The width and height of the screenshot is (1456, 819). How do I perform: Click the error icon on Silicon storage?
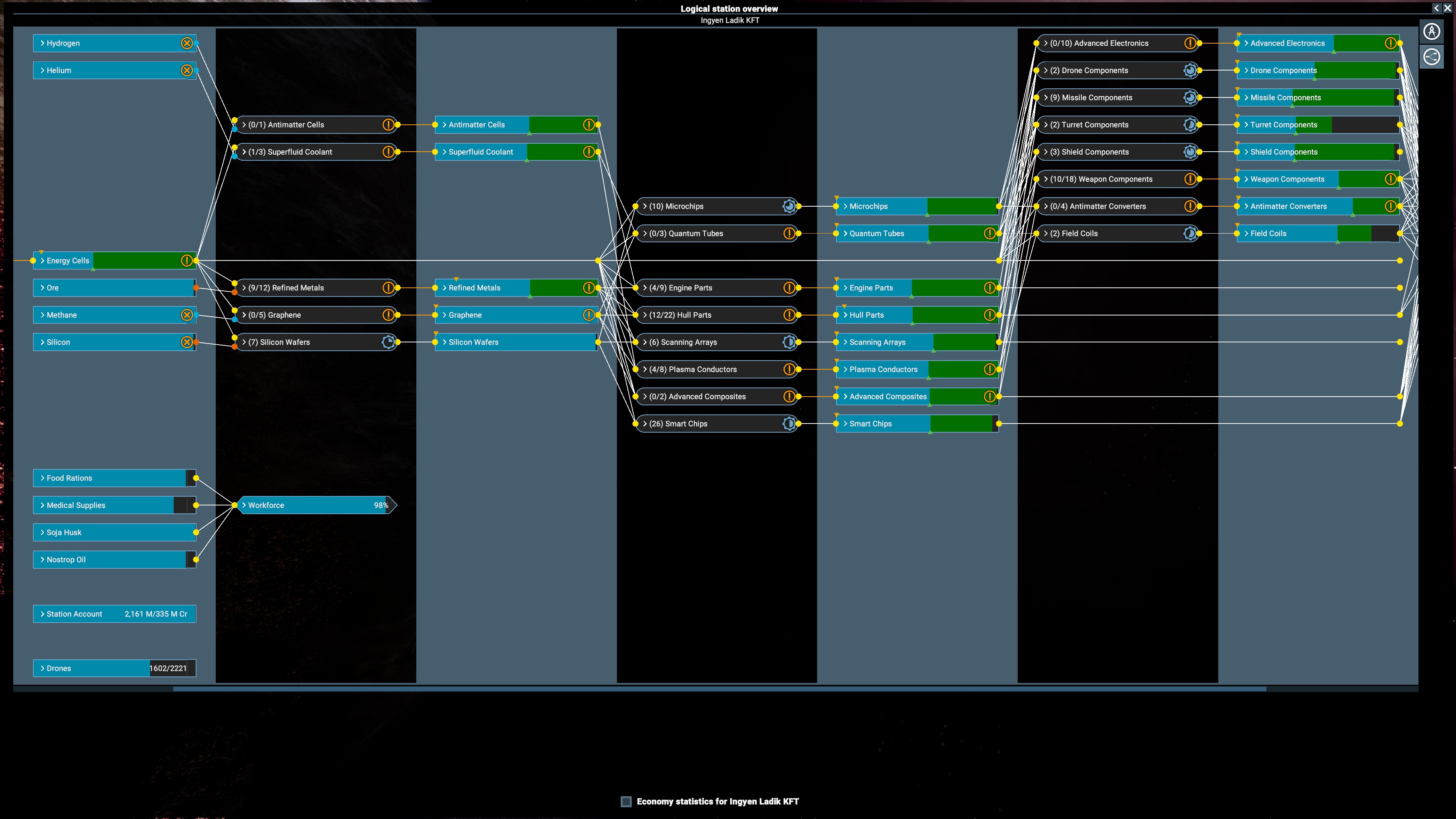coord(187,342)
